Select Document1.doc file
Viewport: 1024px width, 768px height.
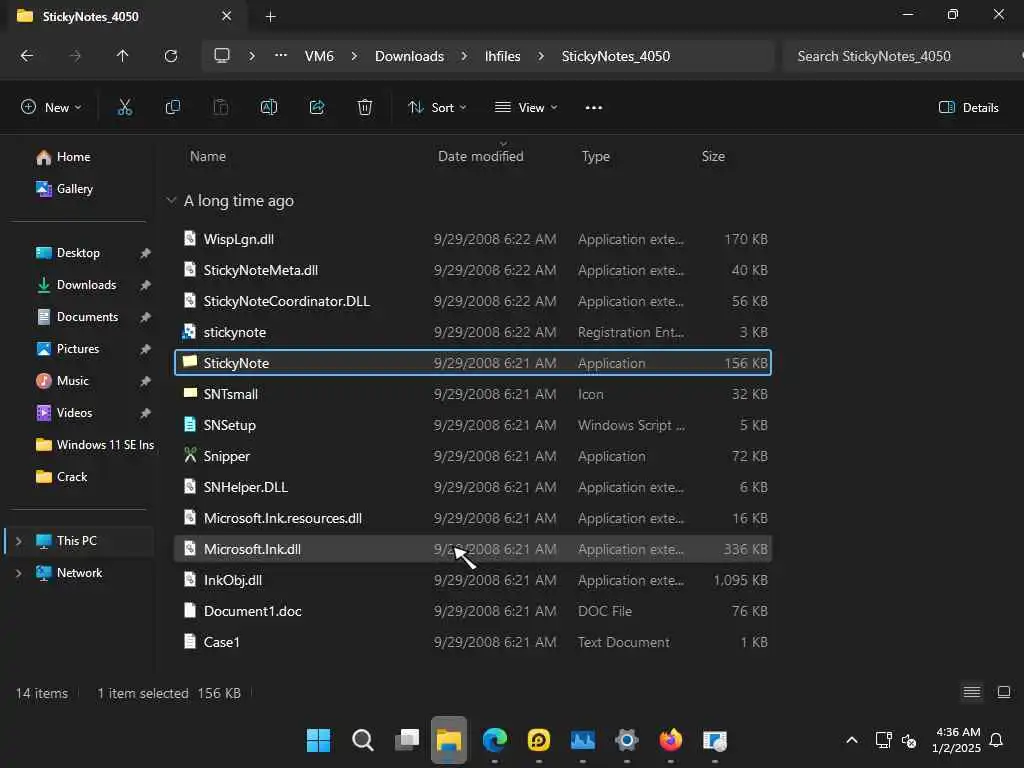(473, 611)
